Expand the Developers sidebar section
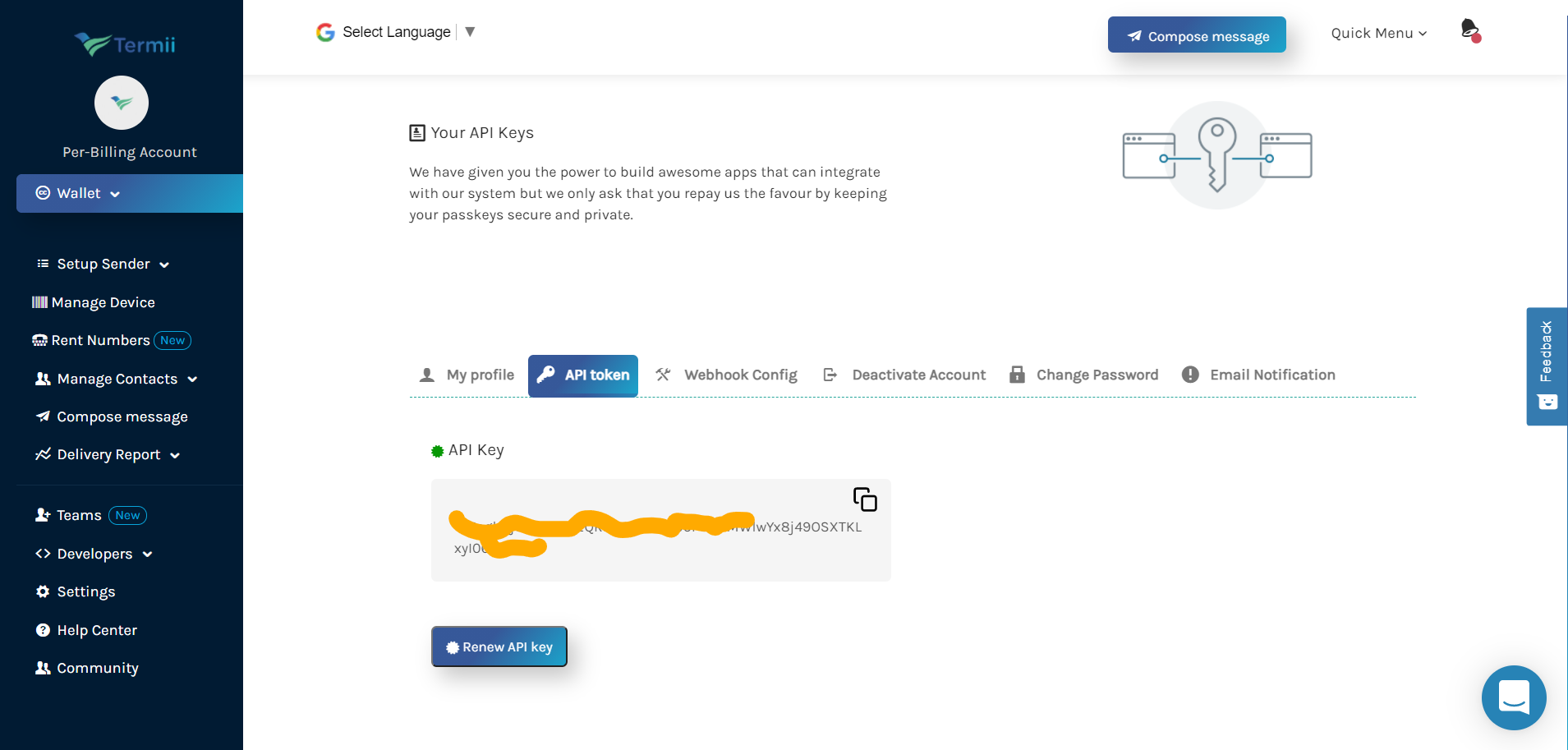1568x750 pixels. click(x=94, y=554)
